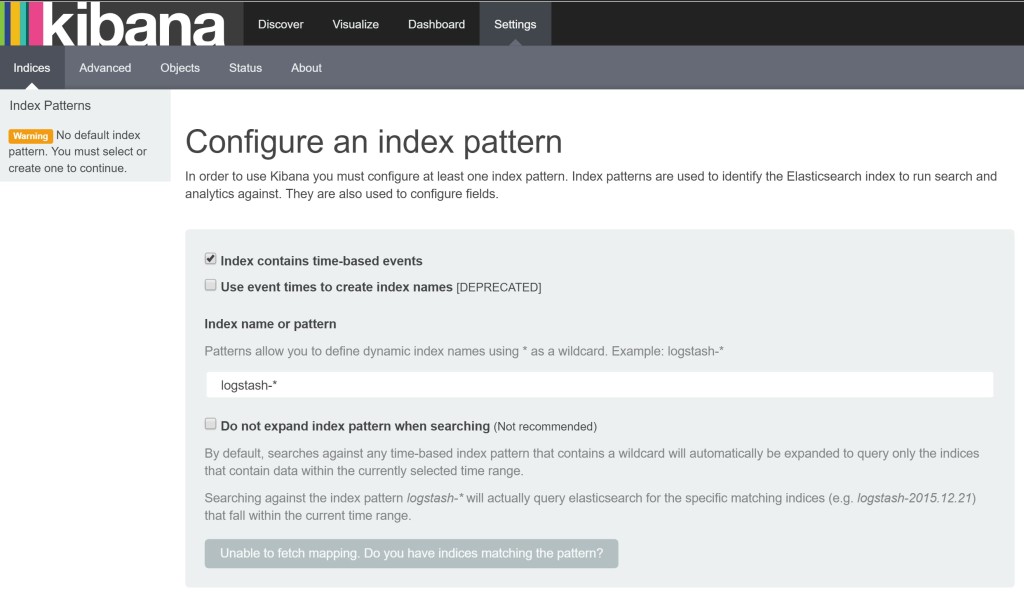Image resolution: width=1024 pixels, height=610 pixels.
Task: Switch to the Visualize tab
Action: (x=356, y=24)
